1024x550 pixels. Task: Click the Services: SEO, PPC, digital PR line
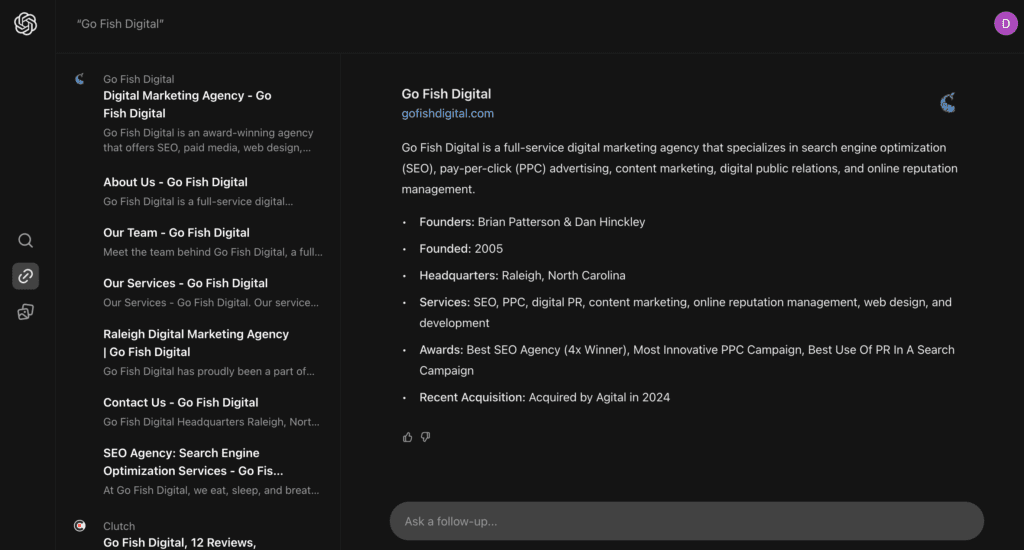pos(686,312)
